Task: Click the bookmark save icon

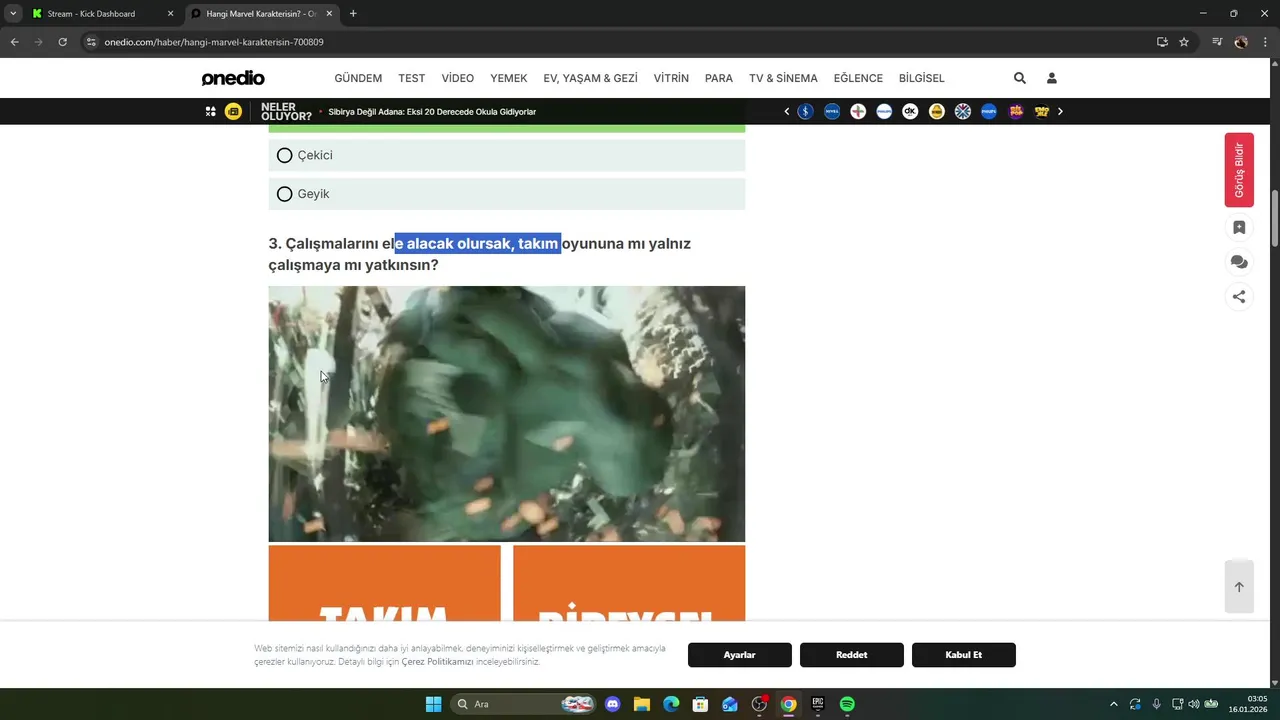Action: 1239,227
